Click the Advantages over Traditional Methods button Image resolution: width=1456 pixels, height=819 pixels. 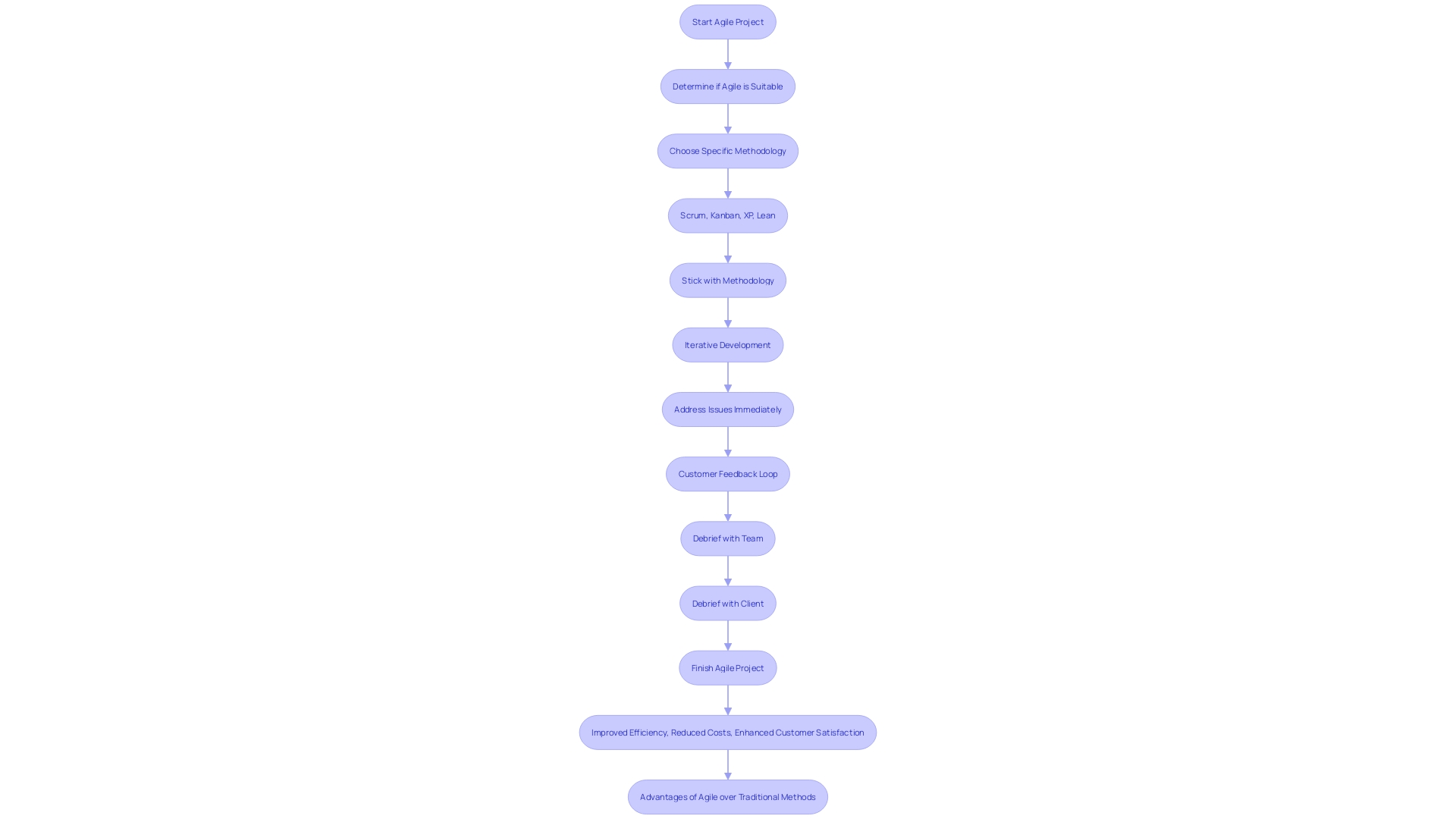click(x=727, y=796)
